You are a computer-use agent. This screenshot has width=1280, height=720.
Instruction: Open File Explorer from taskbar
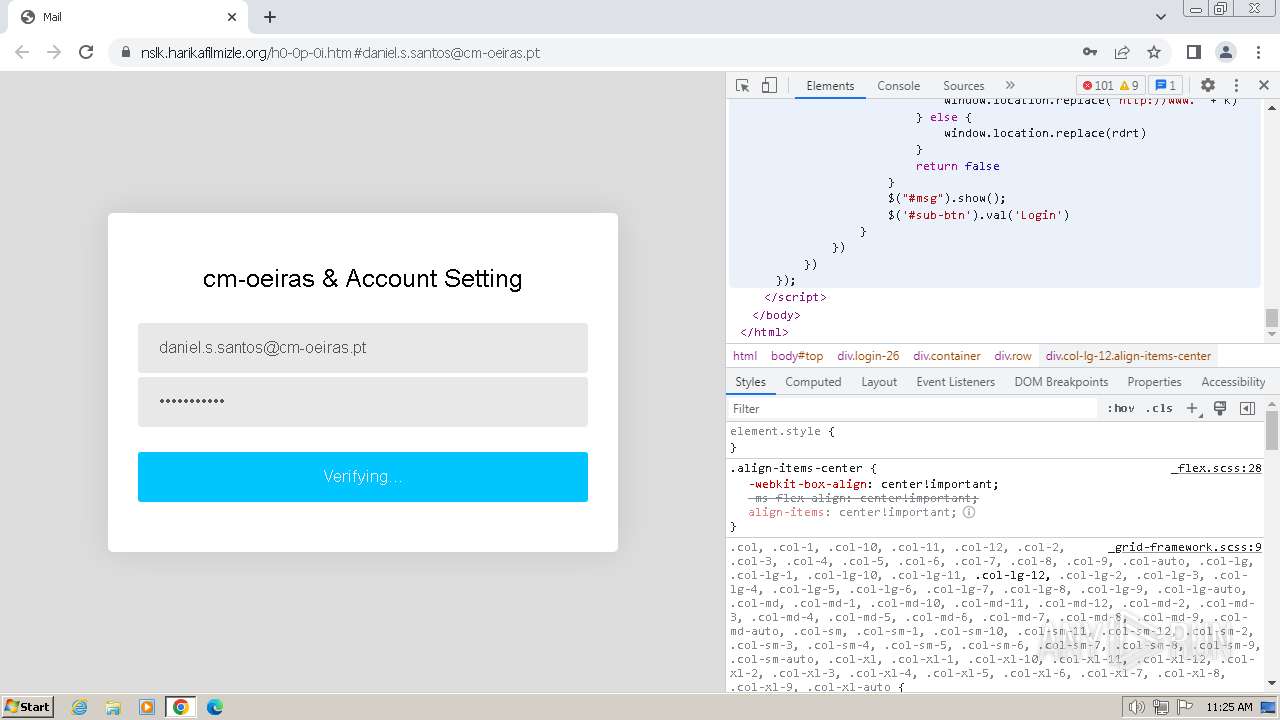(113, 707)
